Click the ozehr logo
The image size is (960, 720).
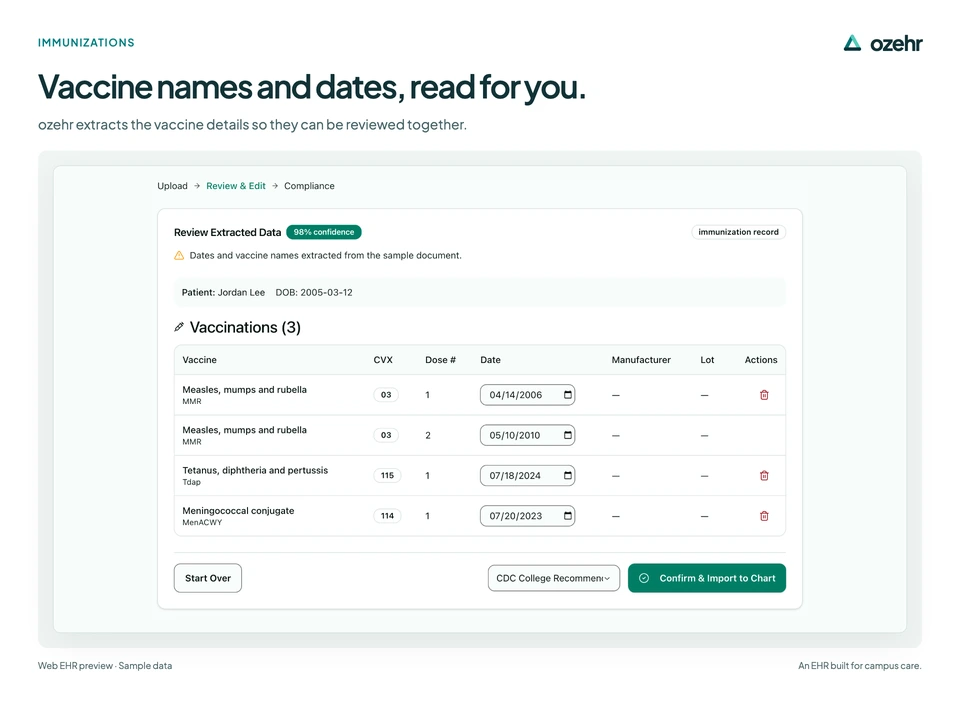click(x=882, y=43)
